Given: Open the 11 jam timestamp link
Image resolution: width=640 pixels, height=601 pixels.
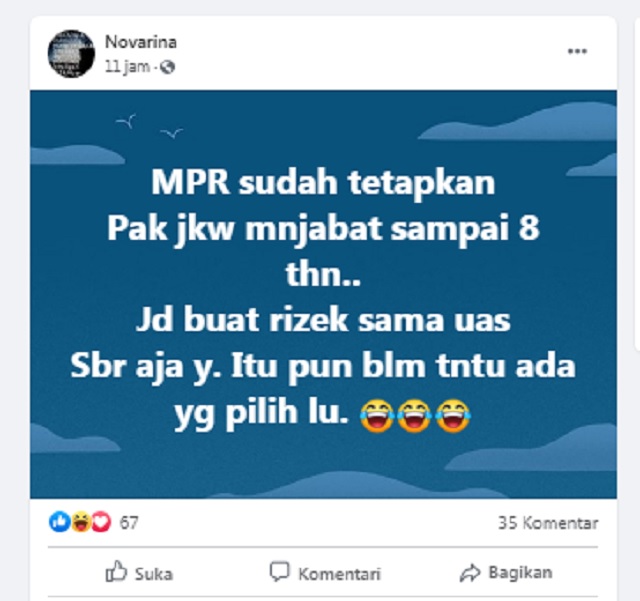Looking at the screenshot, I should click(127, 66).
